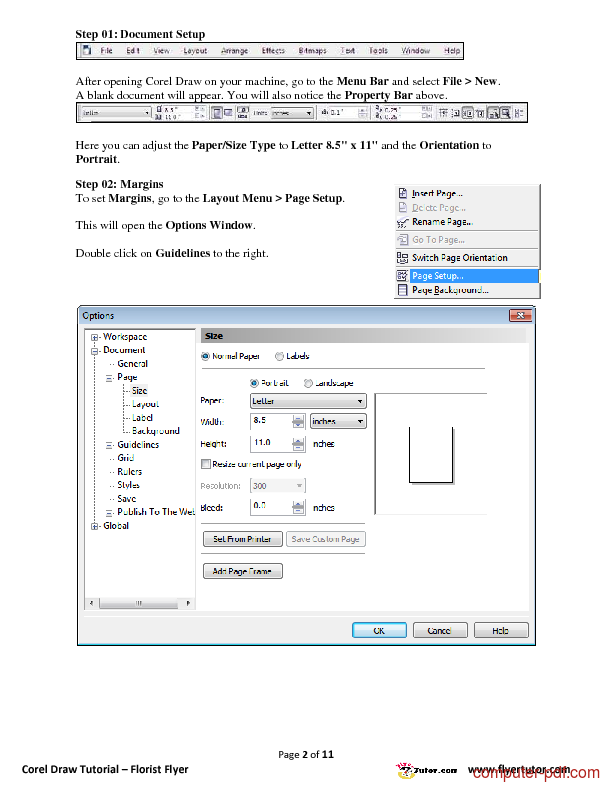
Task: Click the Height spinner arrows
Action: click(x=298, y=443)
